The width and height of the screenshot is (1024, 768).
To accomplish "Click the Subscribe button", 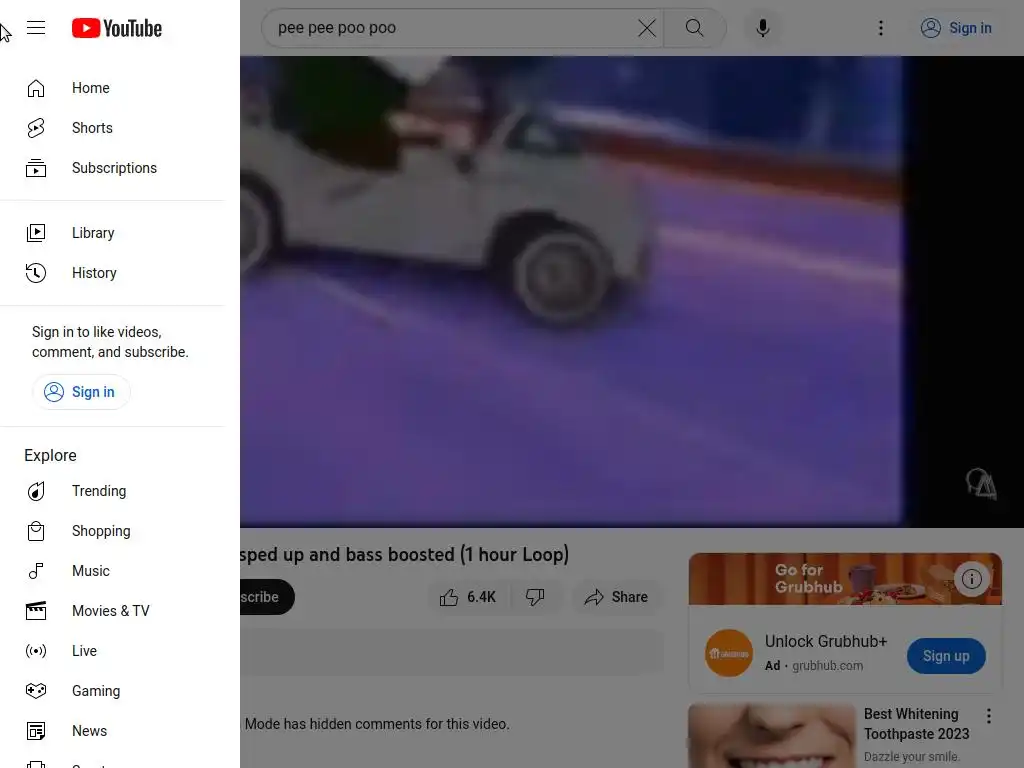I will [x=266, y=597].
